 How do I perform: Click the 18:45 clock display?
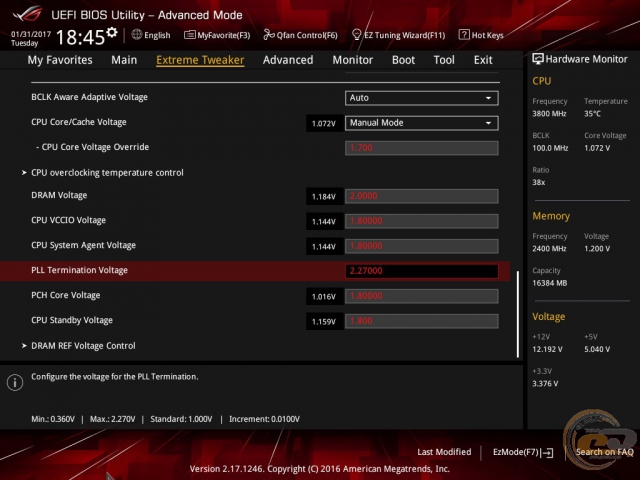point(80,37)
